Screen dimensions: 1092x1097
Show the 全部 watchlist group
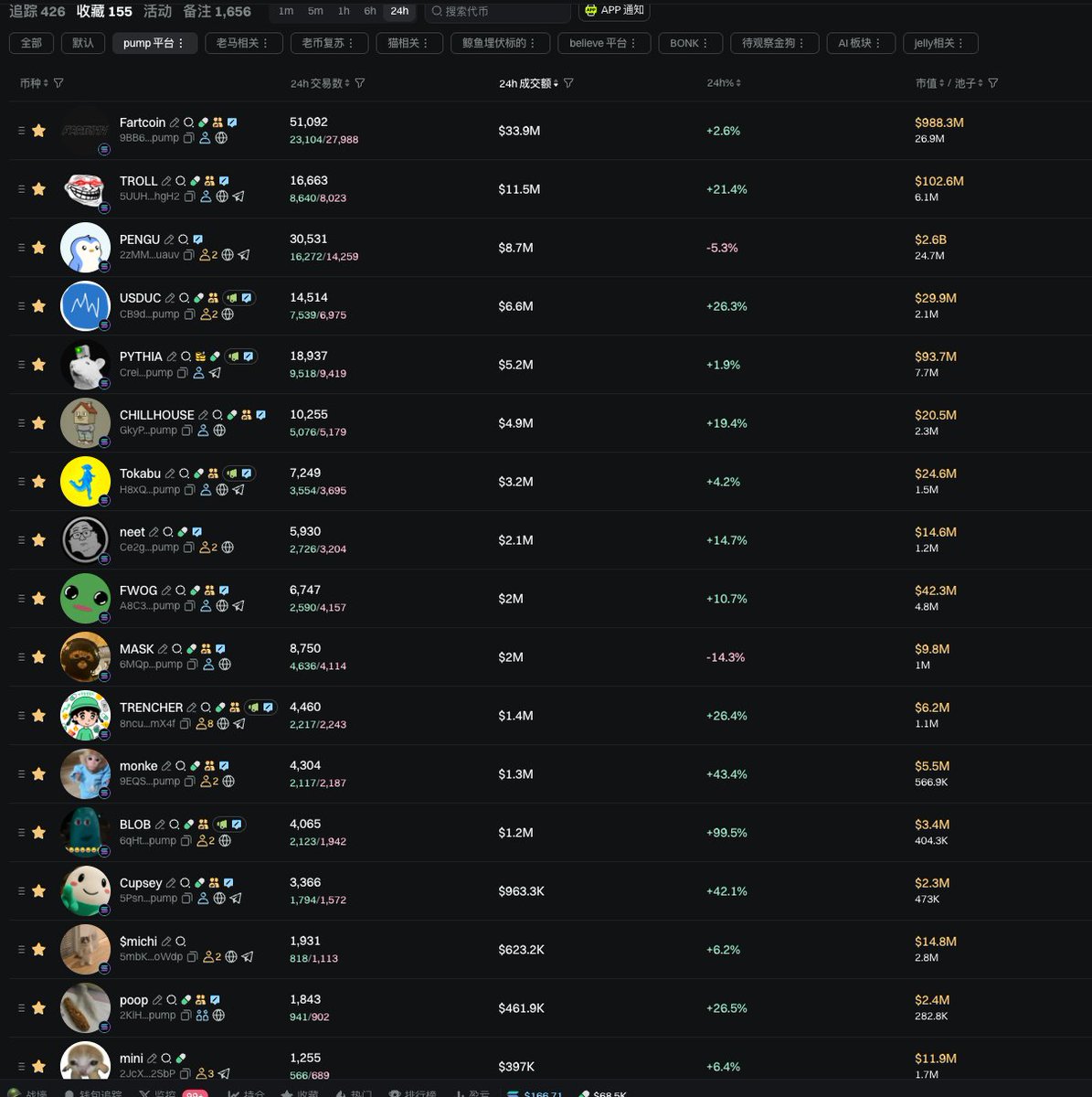click(x=31, y=43)
